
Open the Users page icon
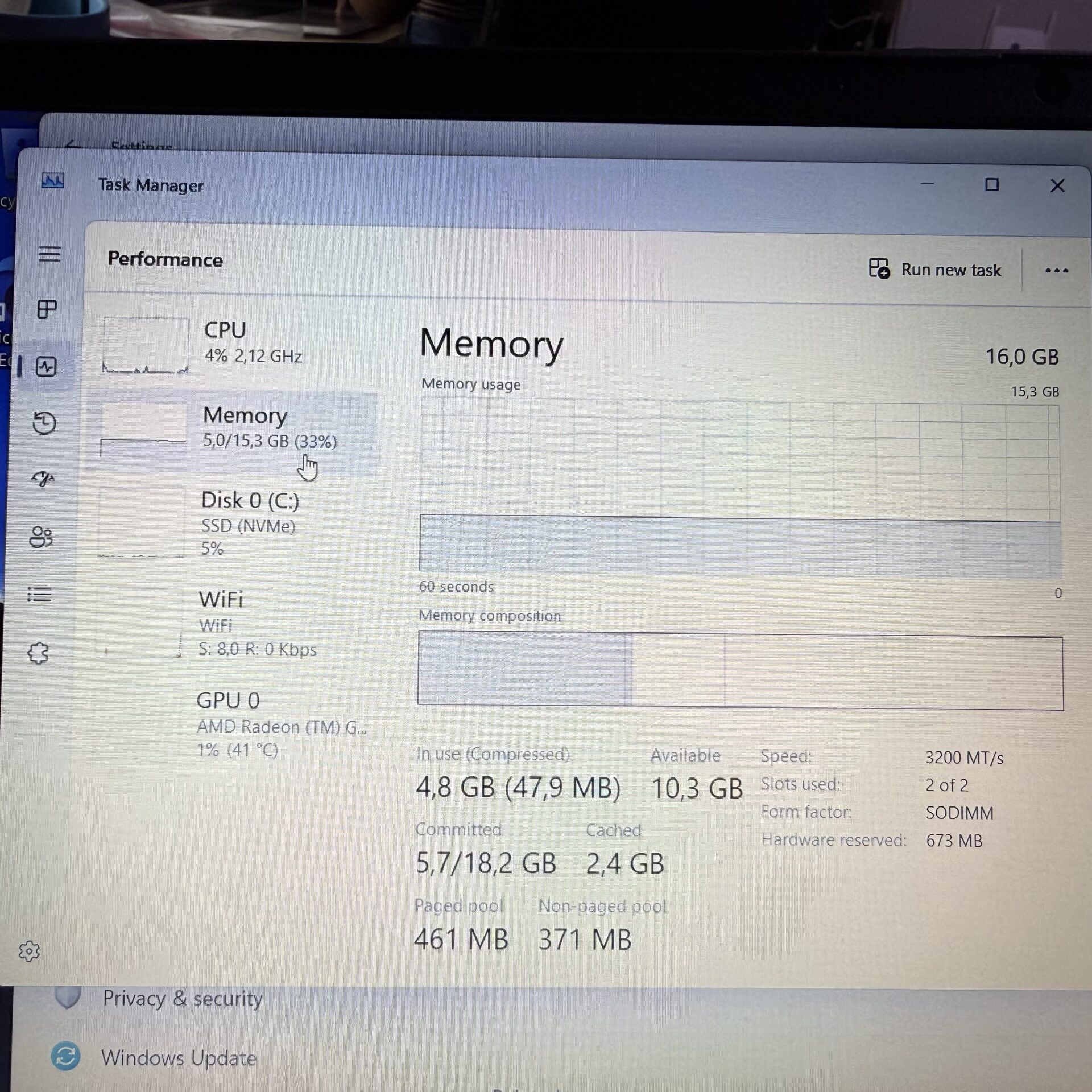click(x=41, y=537)
